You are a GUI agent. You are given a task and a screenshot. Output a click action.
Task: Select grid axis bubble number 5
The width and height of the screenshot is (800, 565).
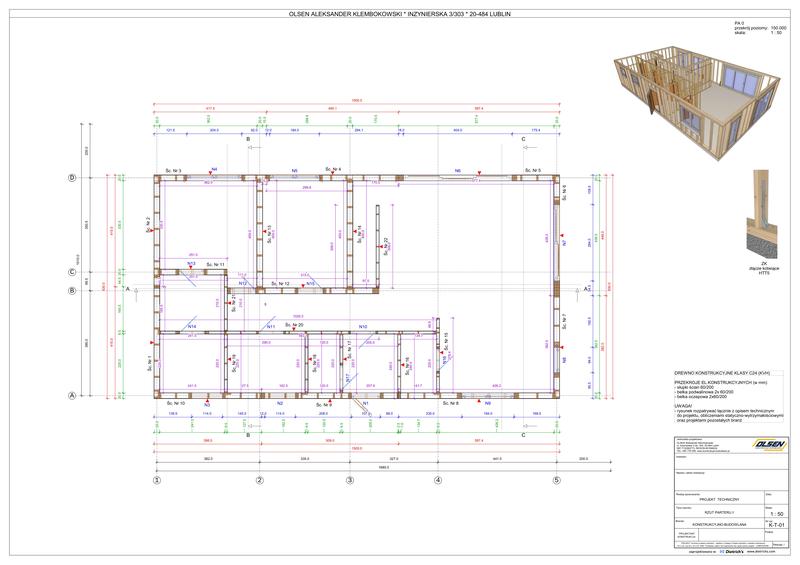[557, 480]
